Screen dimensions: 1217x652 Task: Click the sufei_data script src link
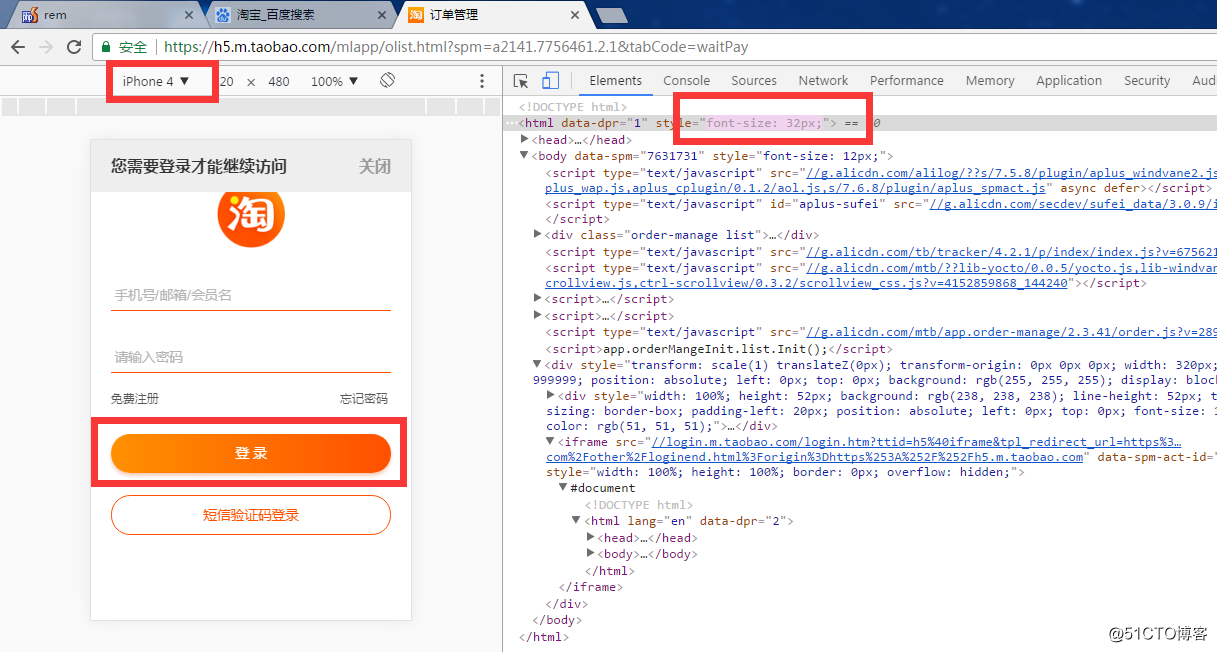(1073, 204)
